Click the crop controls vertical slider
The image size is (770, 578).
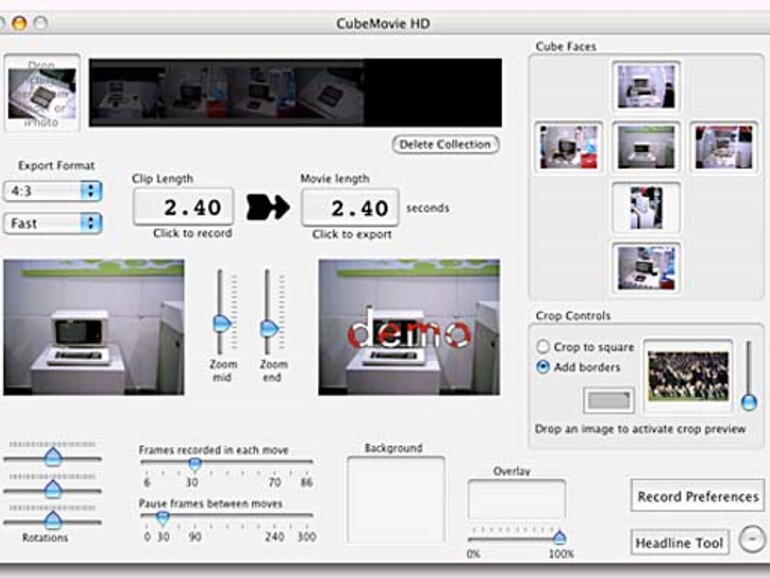tap(749, 376)
